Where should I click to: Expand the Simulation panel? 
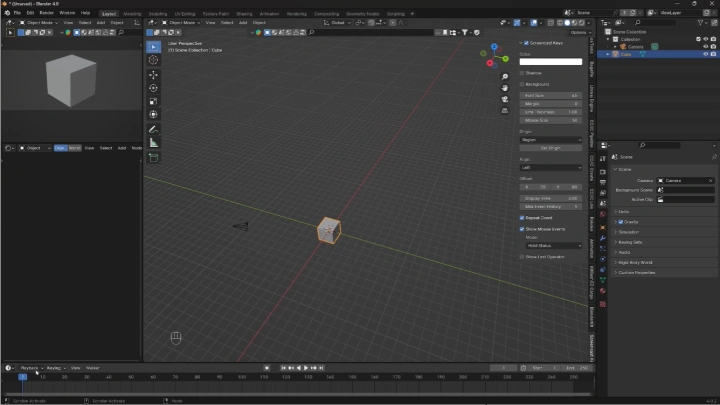tap(664, 232)
